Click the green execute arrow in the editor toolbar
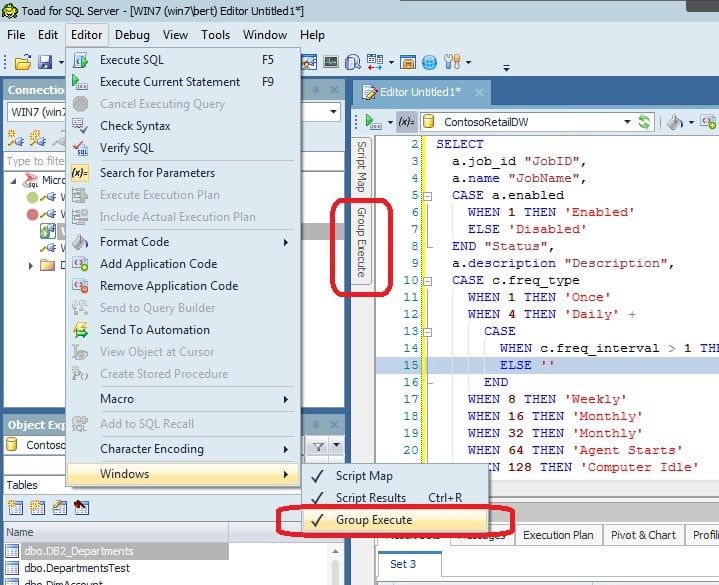The image size is (719, 585). [x=373, y=122]
